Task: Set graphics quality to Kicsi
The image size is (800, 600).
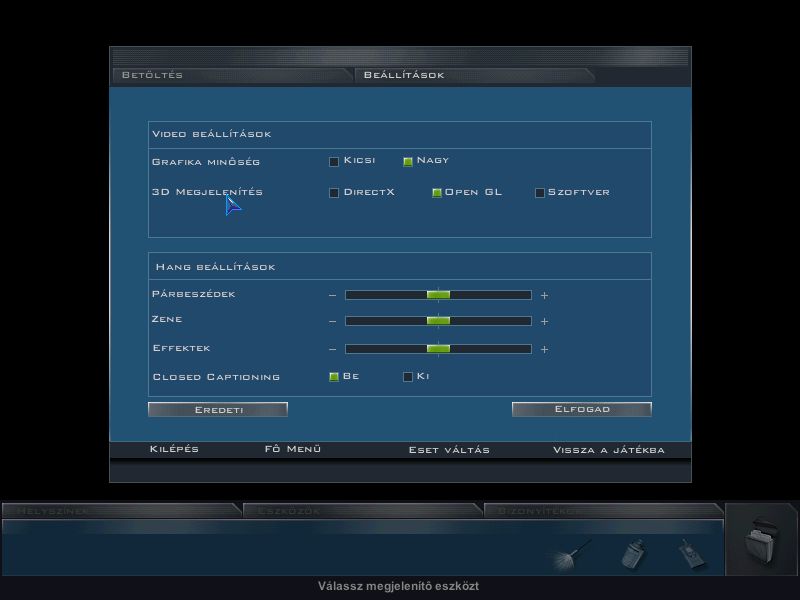Action: [x=334, y=161]
